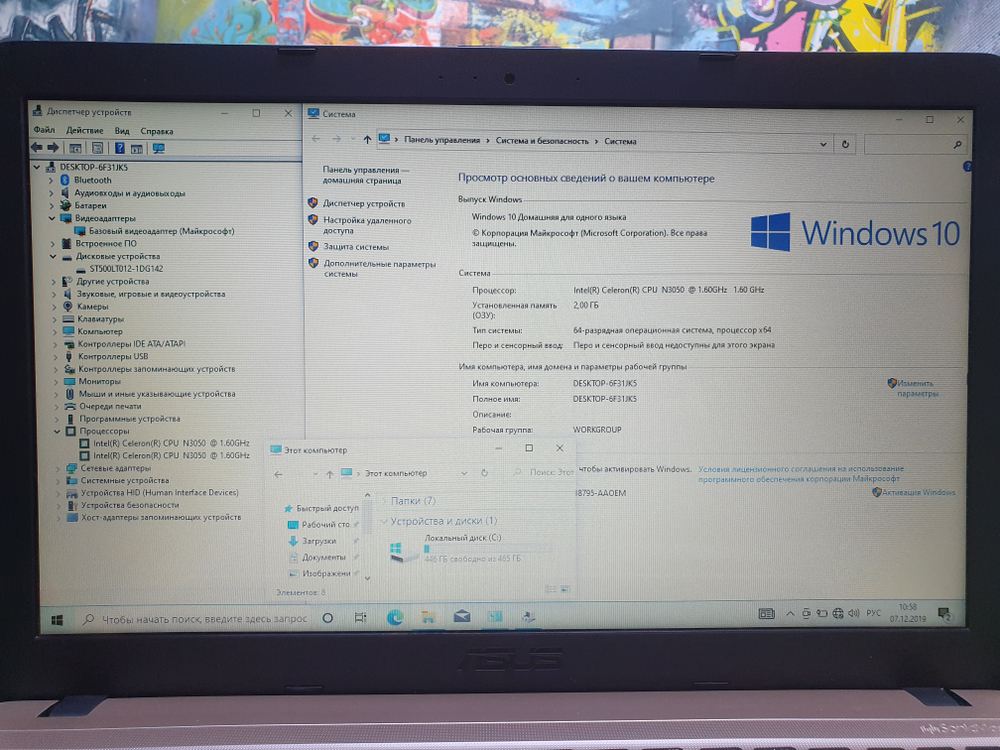The width and height of the screenshot is (1000, 750).
Task: Click the Этот компьютер search field
Action: click(542, 473)
